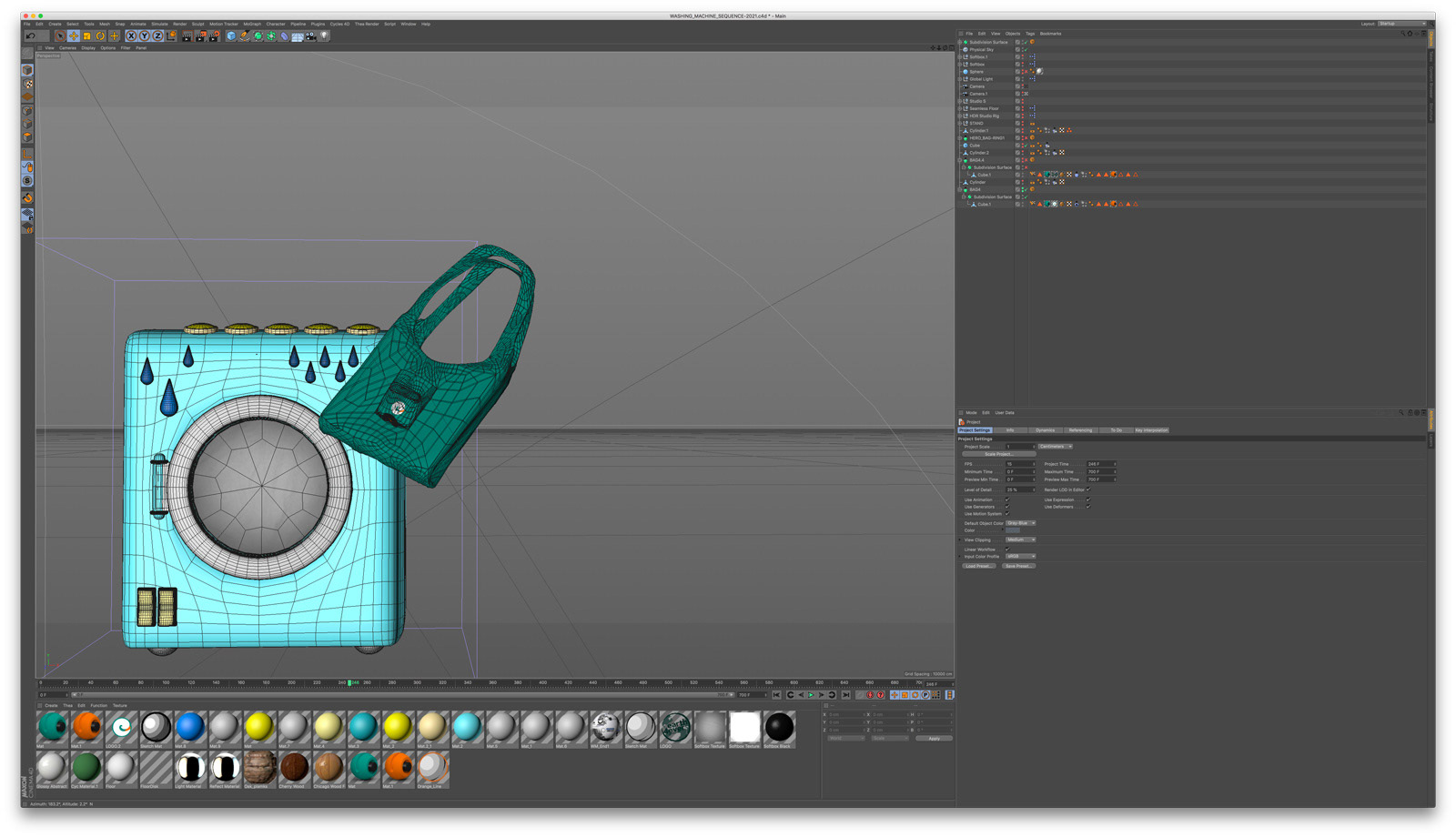
Task: Select the Physical Sky object
Action: (981, 50)
